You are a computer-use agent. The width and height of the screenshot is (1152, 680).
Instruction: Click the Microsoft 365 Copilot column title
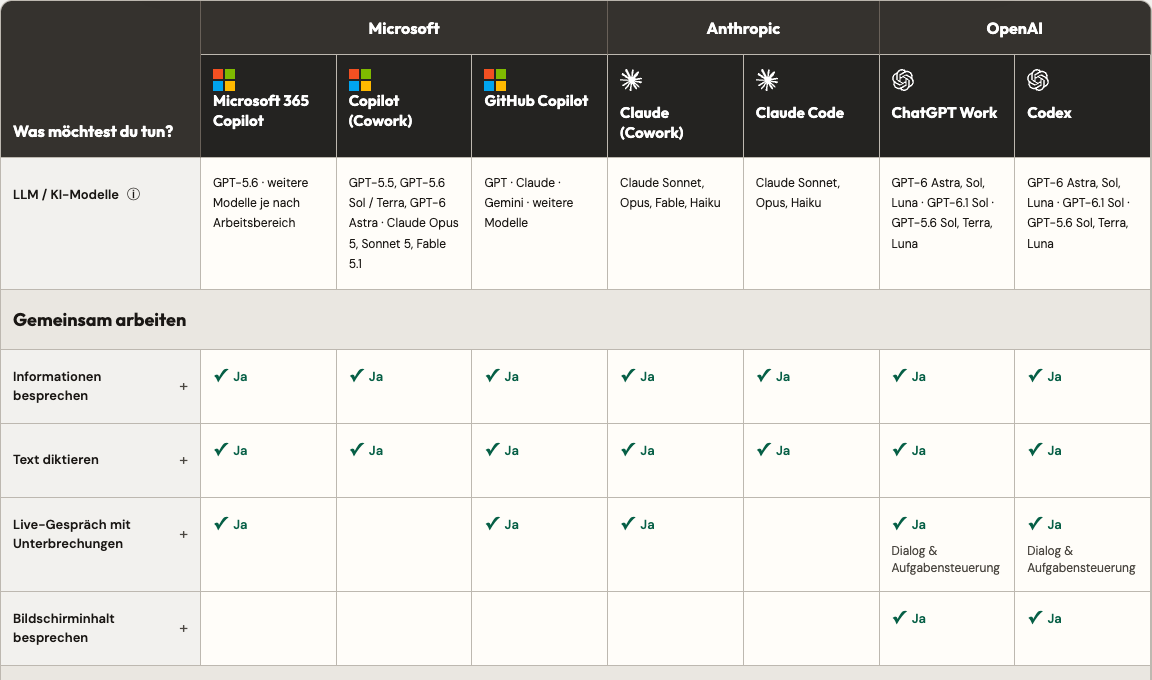[261, 111]
